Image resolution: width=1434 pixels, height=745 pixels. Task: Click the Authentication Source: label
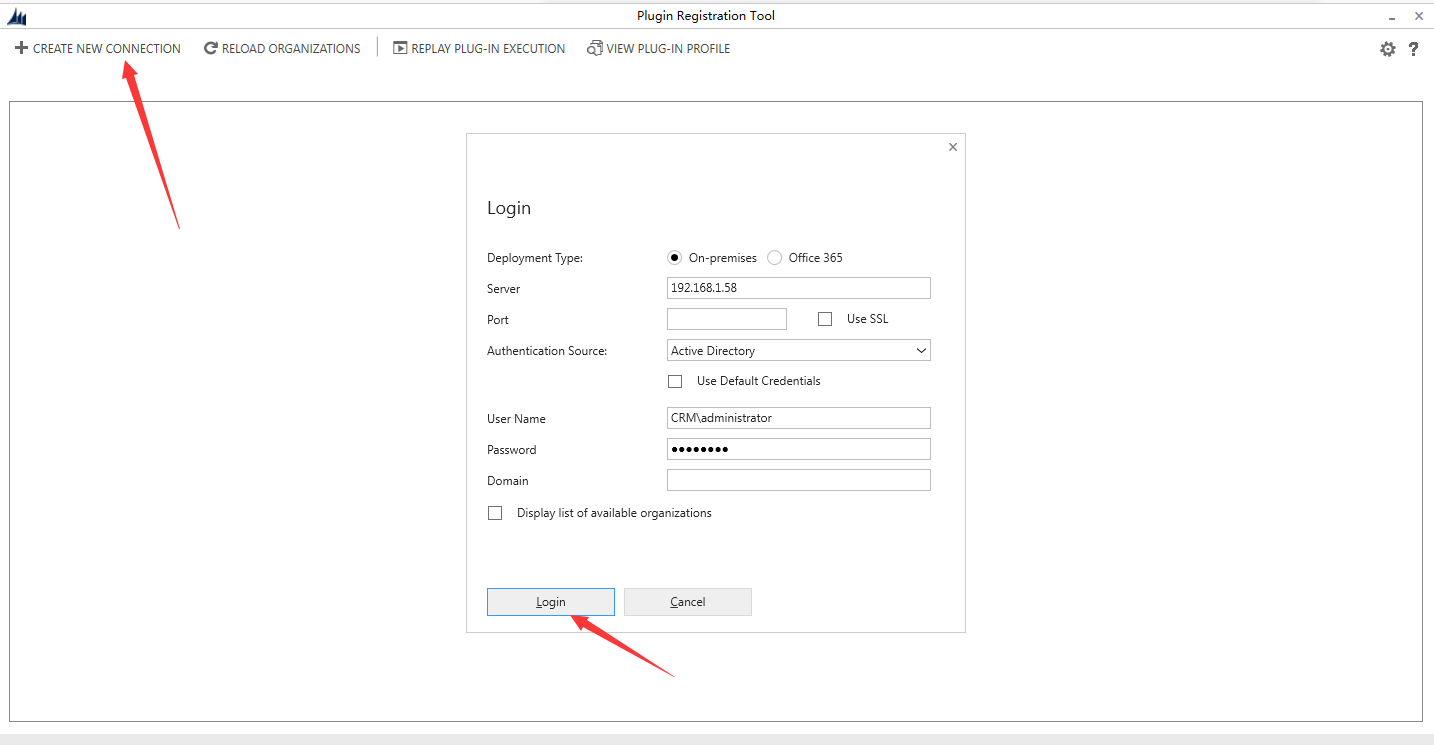click(x=547, y=351)
